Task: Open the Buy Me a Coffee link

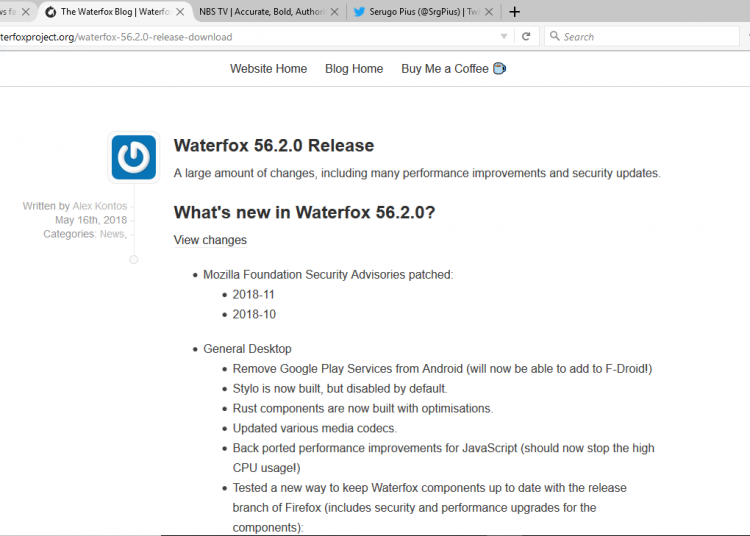Action: (445, 69)
